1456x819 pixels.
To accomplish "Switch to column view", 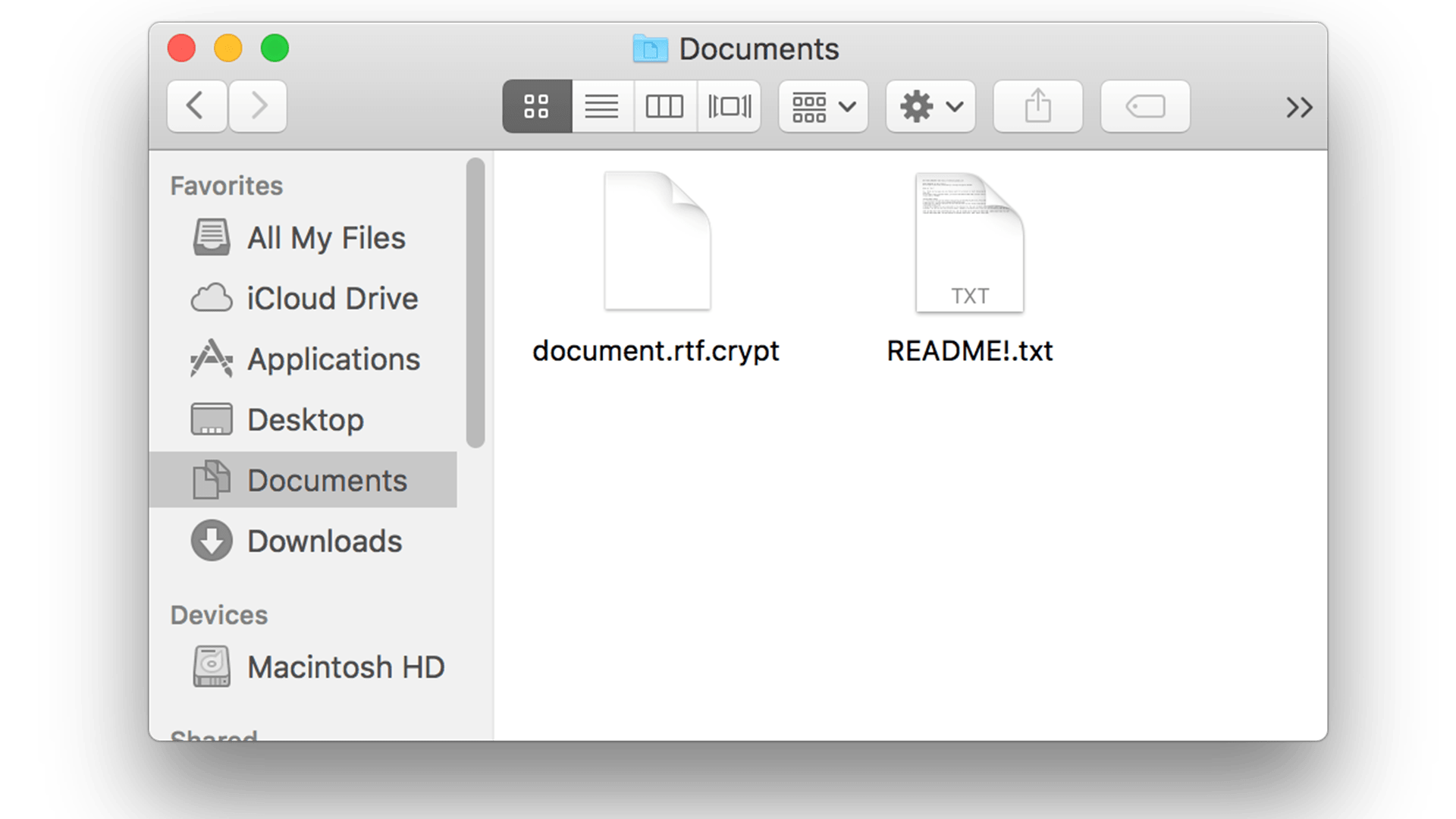I will pos(665,106).
